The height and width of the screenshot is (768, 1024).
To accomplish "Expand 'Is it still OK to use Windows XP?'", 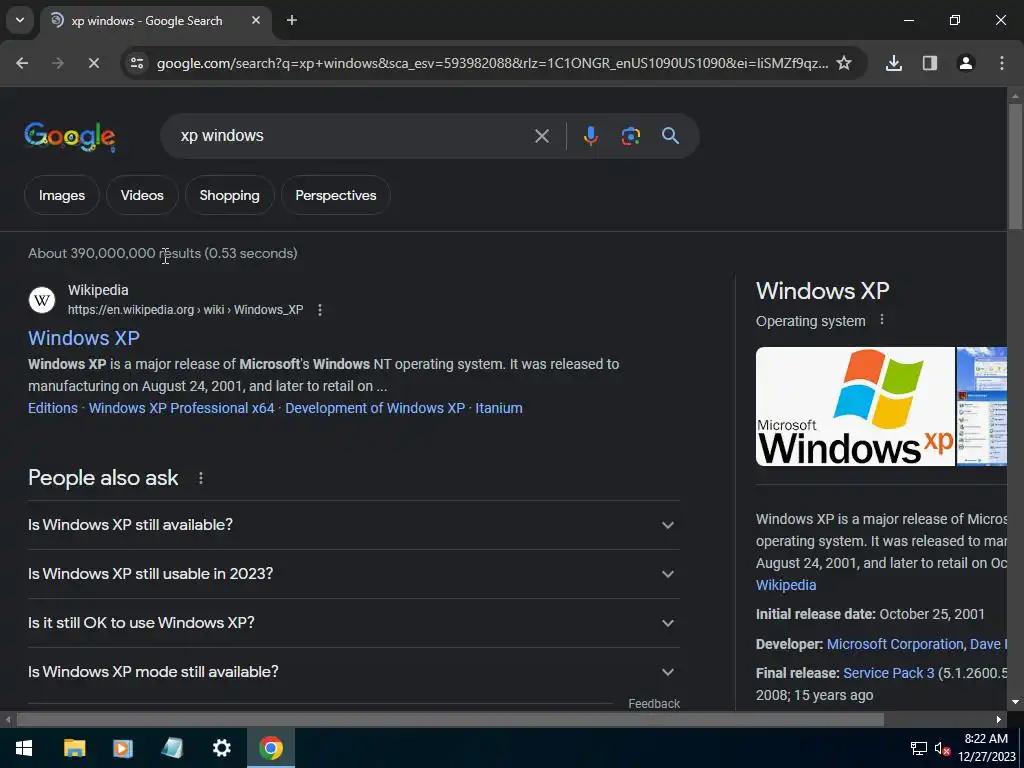I will tap(353, 623).
